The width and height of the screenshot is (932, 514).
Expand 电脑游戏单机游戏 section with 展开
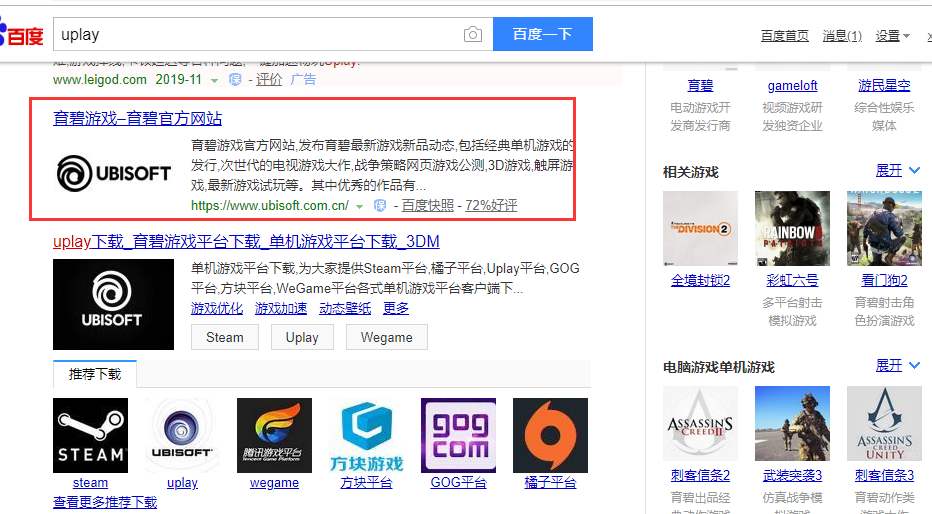tap(898, 366)
